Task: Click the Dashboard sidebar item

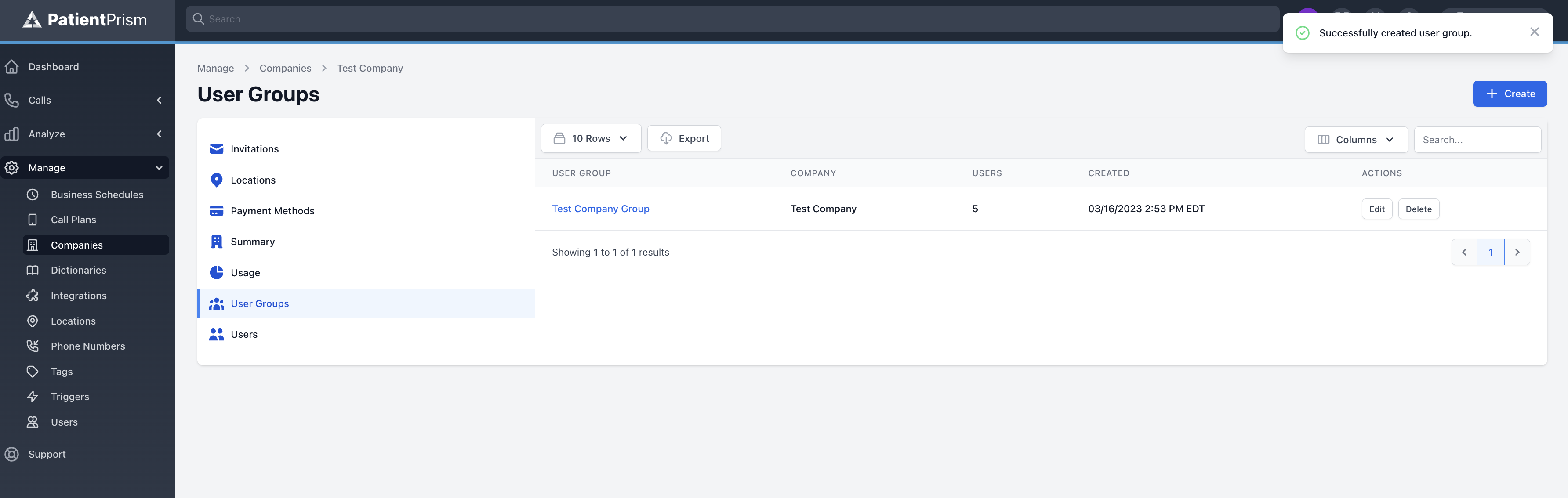Action: tap(85, 67)
